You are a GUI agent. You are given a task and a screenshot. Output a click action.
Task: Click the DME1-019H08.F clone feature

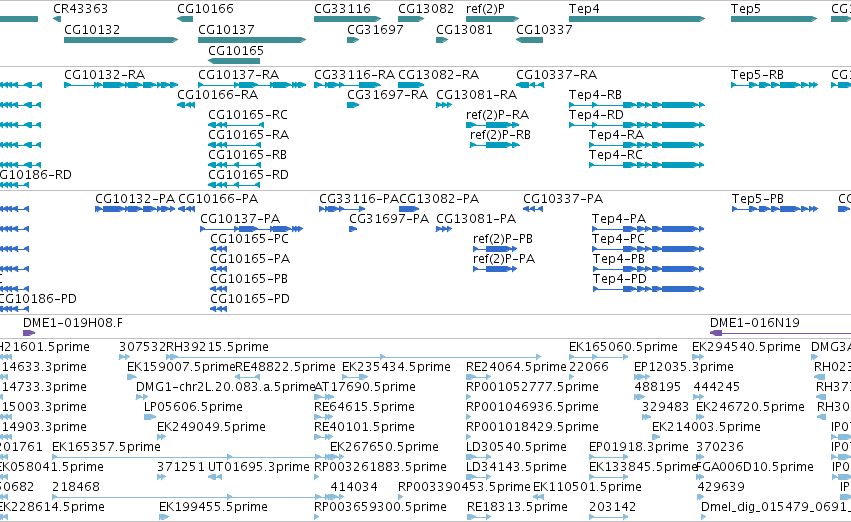point(29,333)
